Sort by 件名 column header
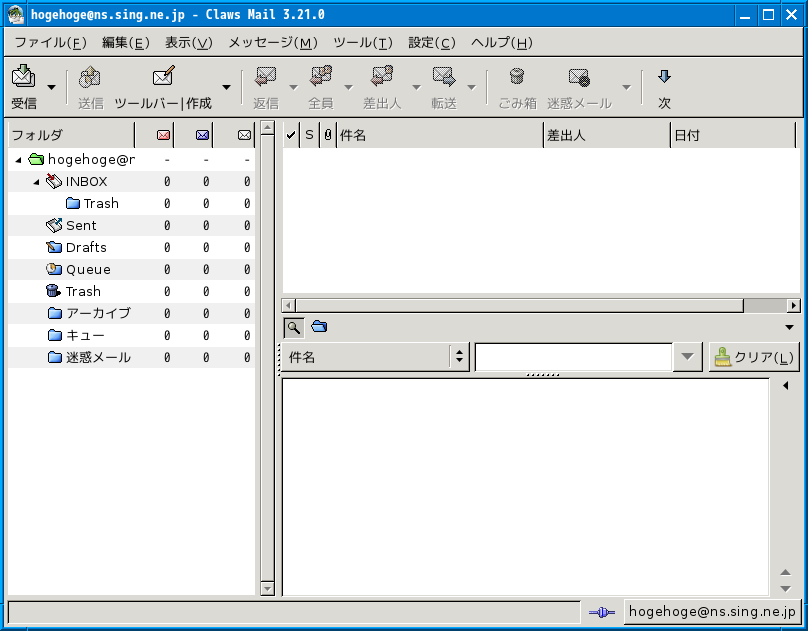 tap(440, 135)
